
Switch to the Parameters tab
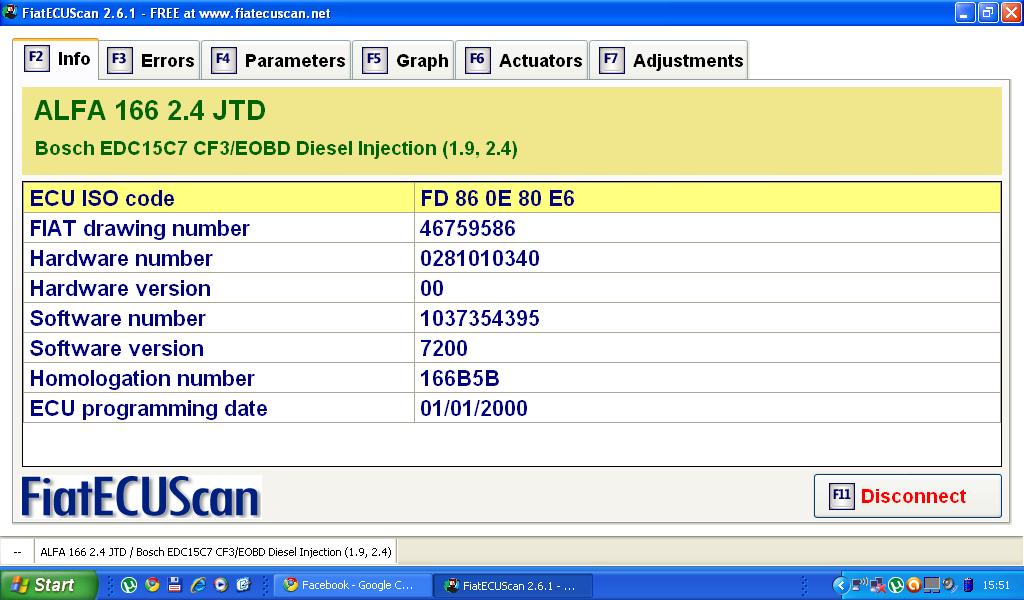point(279,61)
